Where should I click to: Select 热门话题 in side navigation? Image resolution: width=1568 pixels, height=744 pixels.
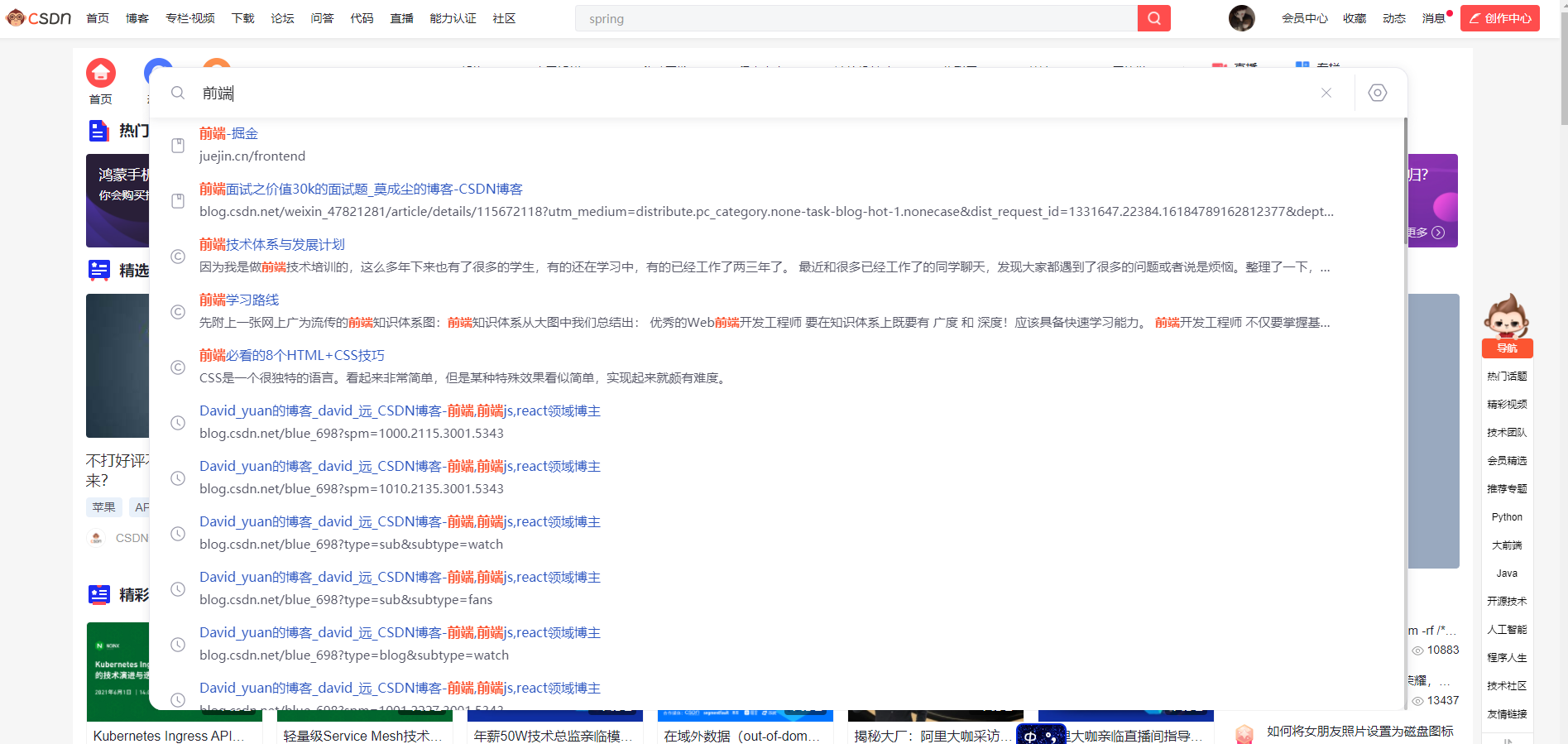1507,377
